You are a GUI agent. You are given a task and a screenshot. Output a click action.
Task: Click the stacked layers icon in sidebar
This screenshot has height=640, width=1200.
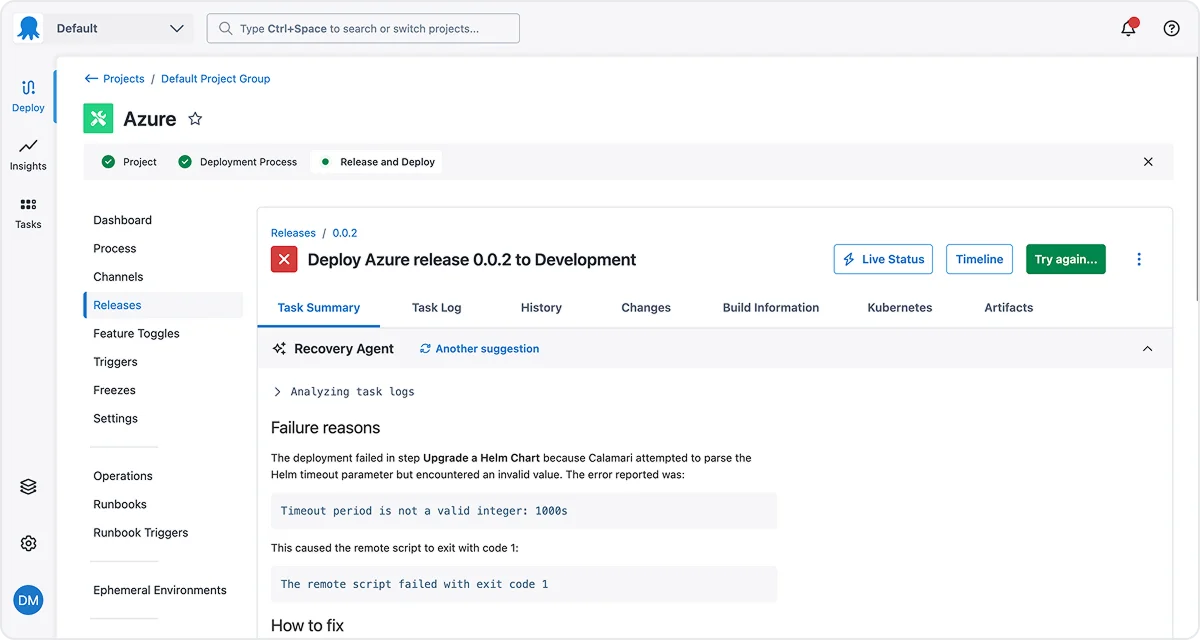tap(28, 487)
